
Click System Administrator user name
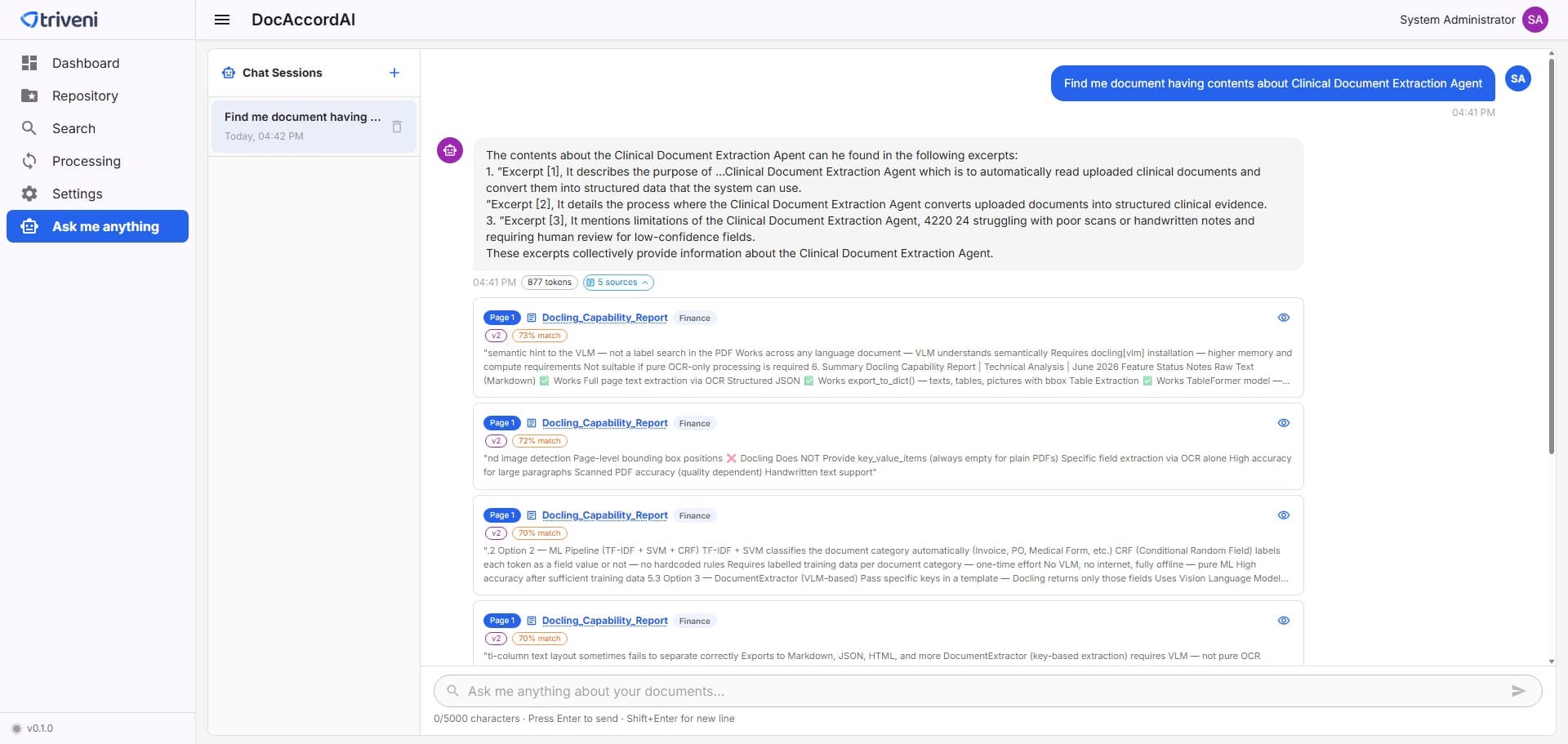click(x=1457, y=20)
